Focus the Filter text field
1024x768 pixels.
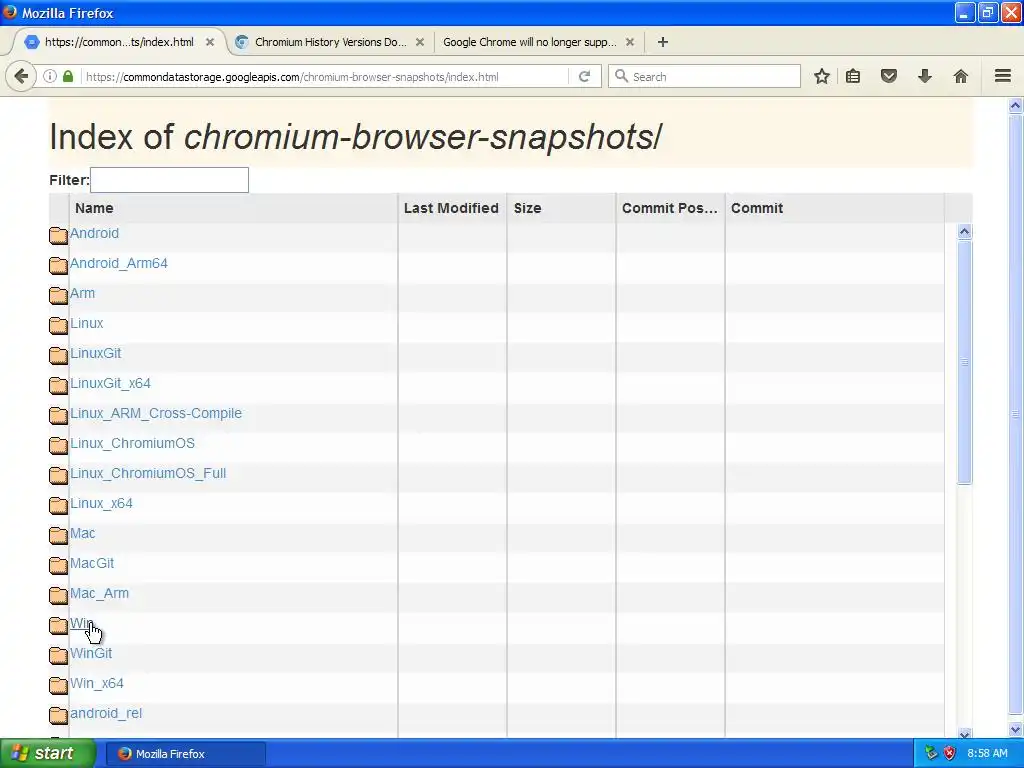pyautogui.click(x=169, y=180)
